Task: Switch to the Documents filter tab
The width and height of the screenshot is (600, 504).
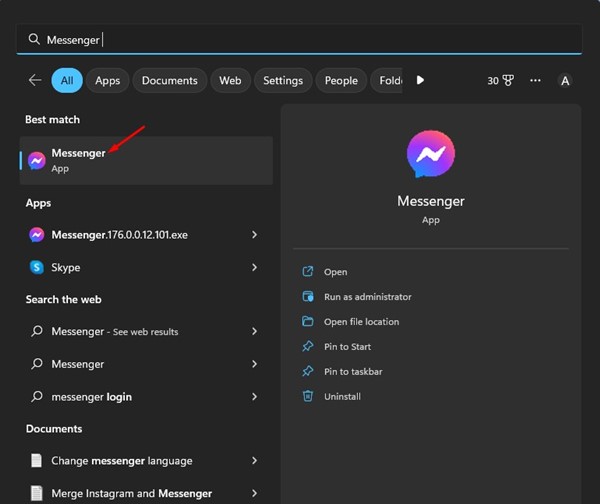Action: [170, 80]
